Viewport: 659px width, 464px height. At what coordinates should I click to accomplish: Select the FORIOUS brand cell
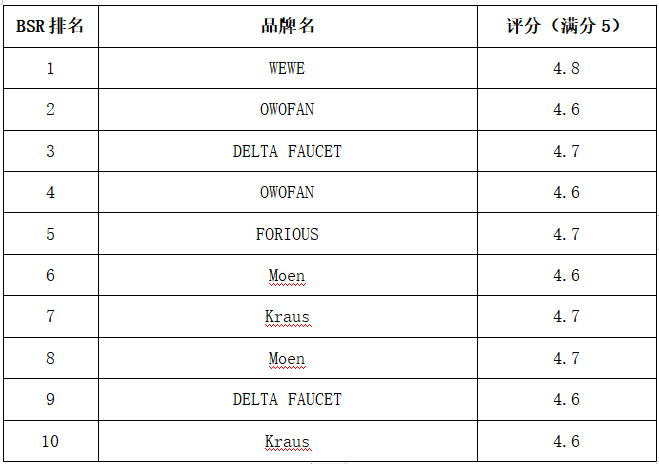click(287, 234)
